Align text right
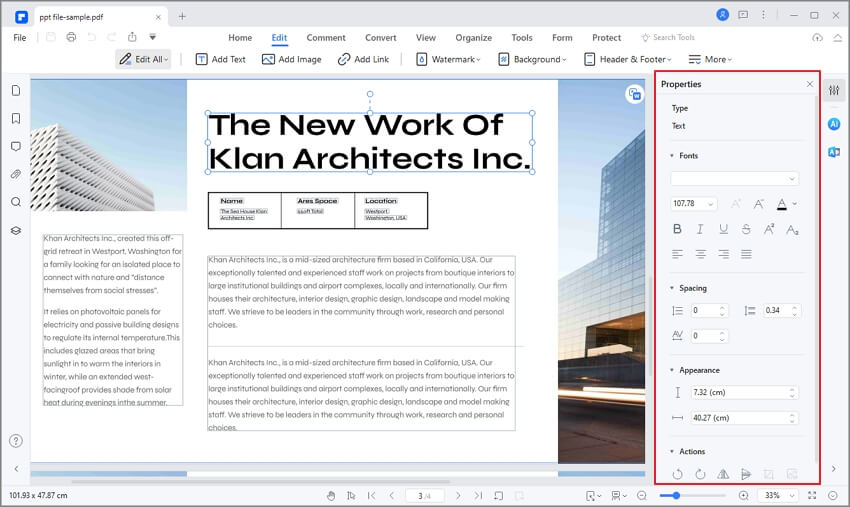 click(x=723, y=254)
